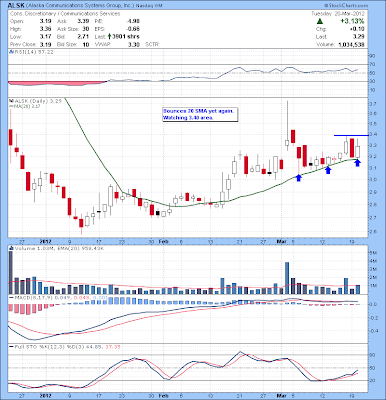Click the 3.4 price scale label

374,135
